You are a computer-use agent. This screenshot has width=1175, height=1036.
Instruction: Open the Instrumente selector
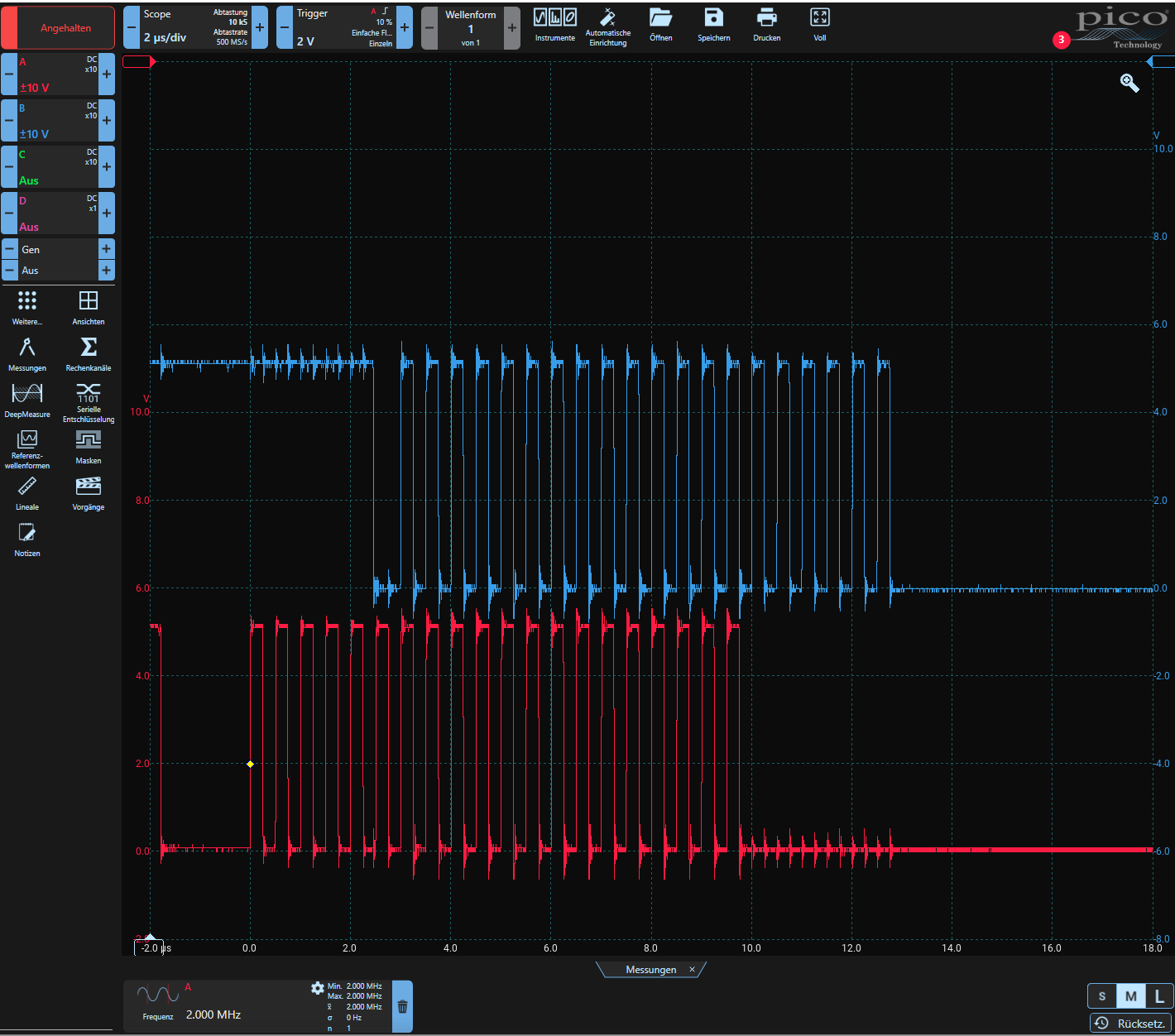pyautogui.click(x=554, y=25)
